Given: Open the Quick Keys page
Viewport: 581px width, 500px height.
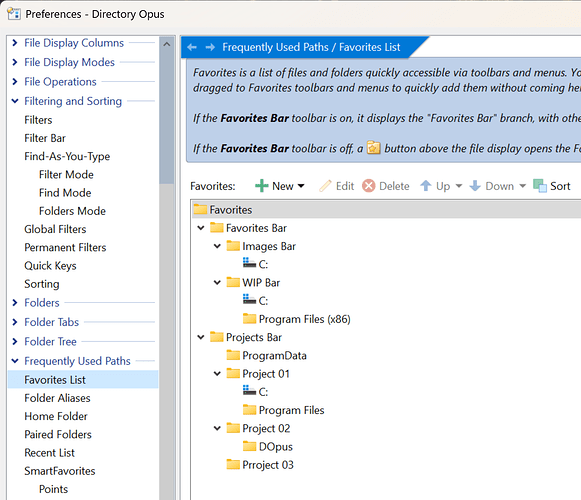Looking at the screenshot, I should point(50,265).
